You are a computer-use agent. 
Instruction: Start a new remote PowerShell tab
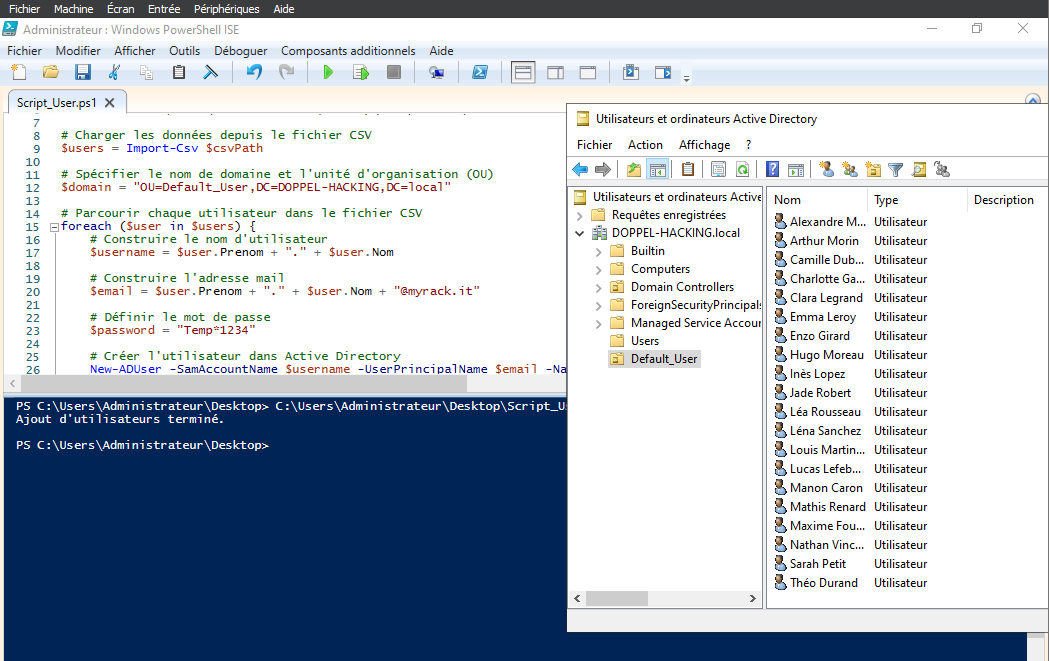point(437,72)
